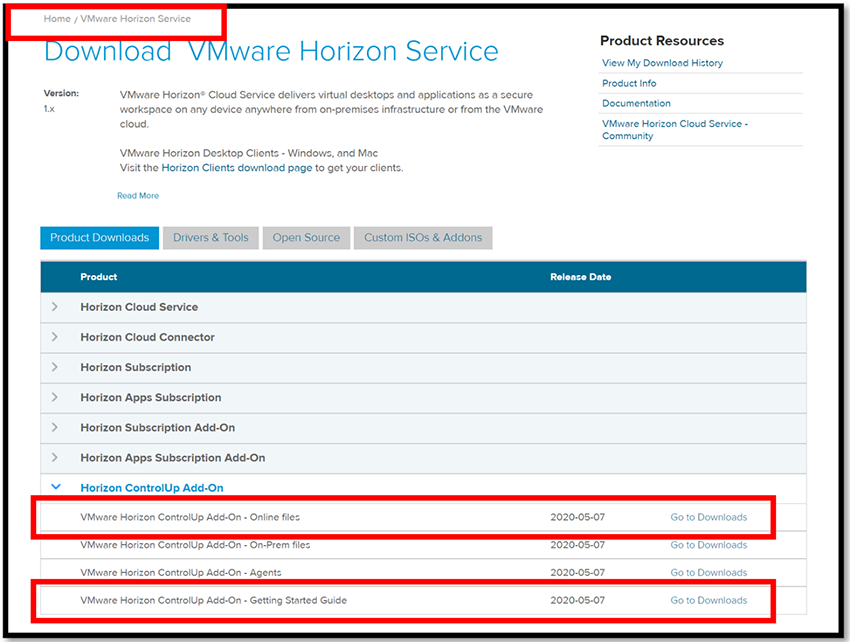Expand the Horizon Apps Subscription row chevron

(x=55, y=397)
